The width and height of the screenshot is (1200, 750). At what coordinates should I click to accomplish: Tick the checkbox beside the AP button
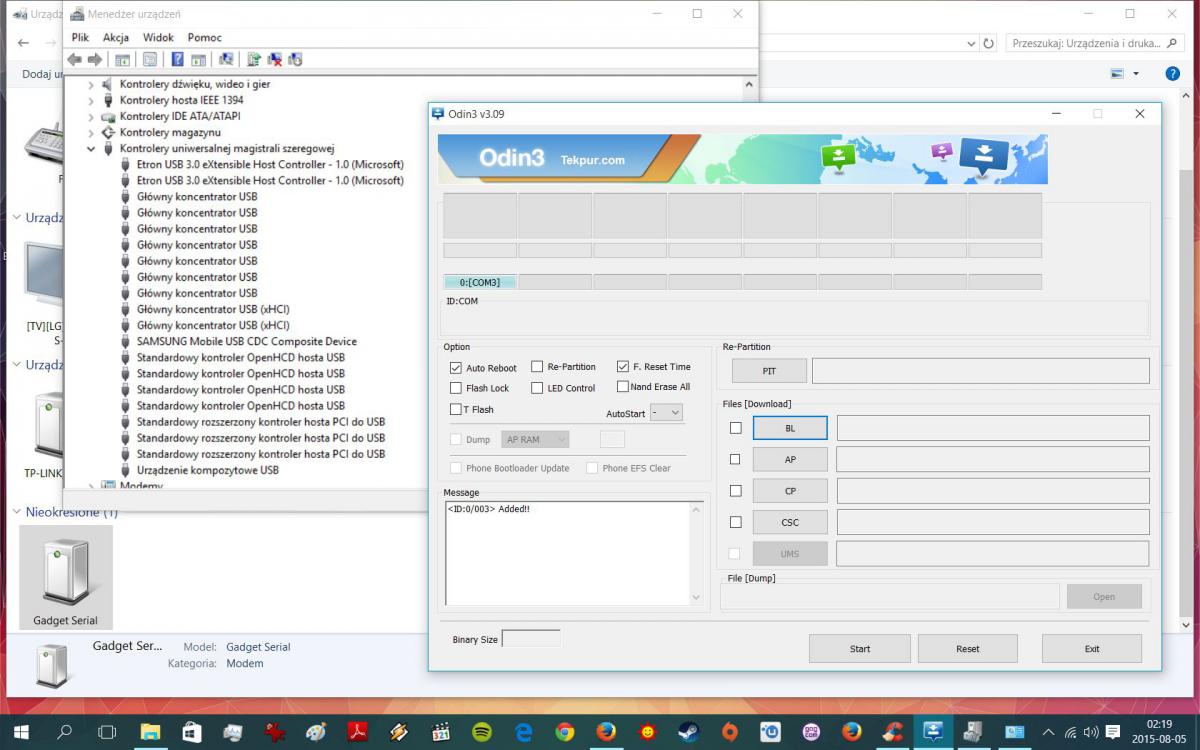[735, 459]
